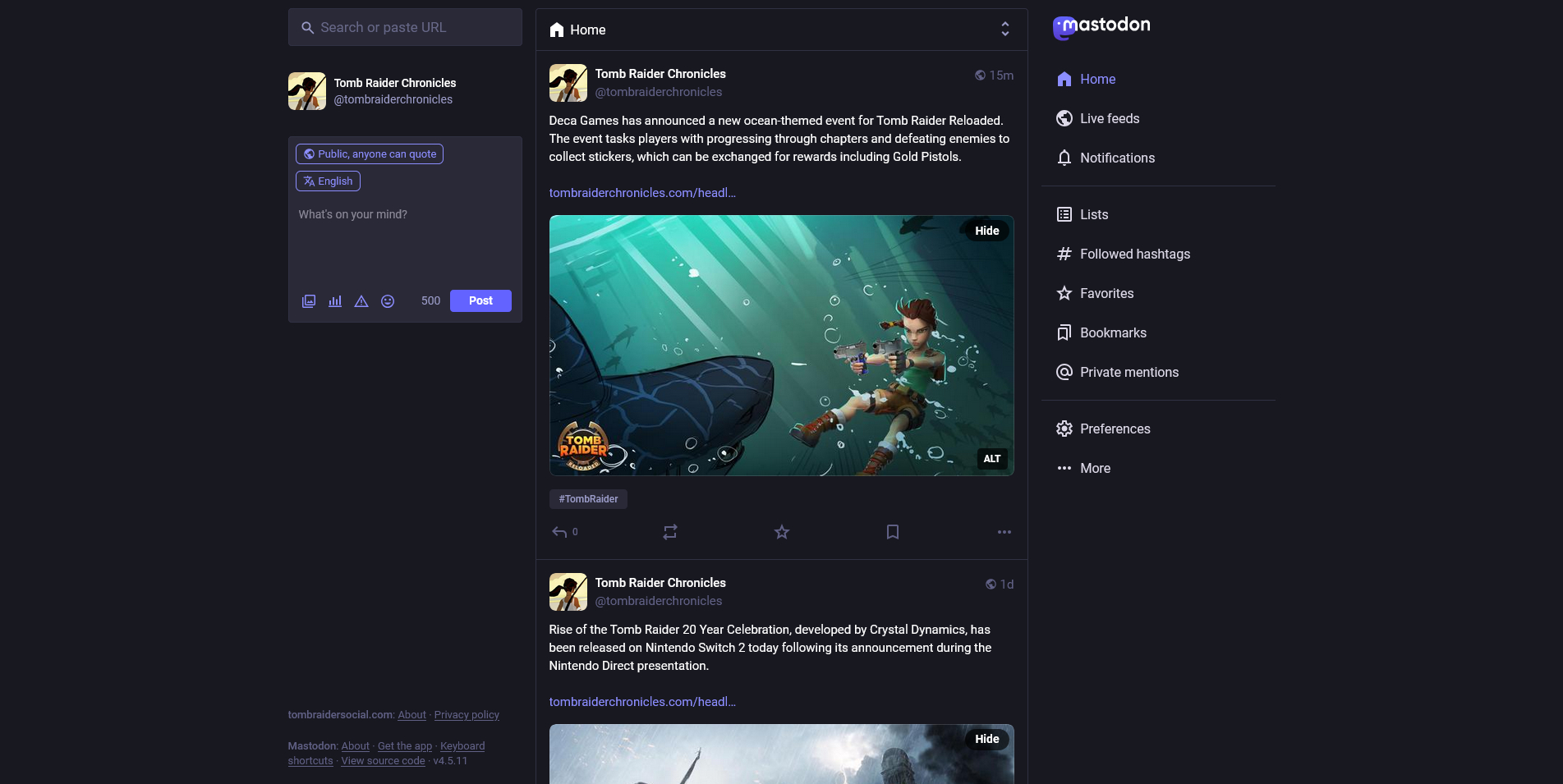Click the 'View source code' link
Image resolution: width=1563 pixels, height=784 pixels.
tap(384, 761)
